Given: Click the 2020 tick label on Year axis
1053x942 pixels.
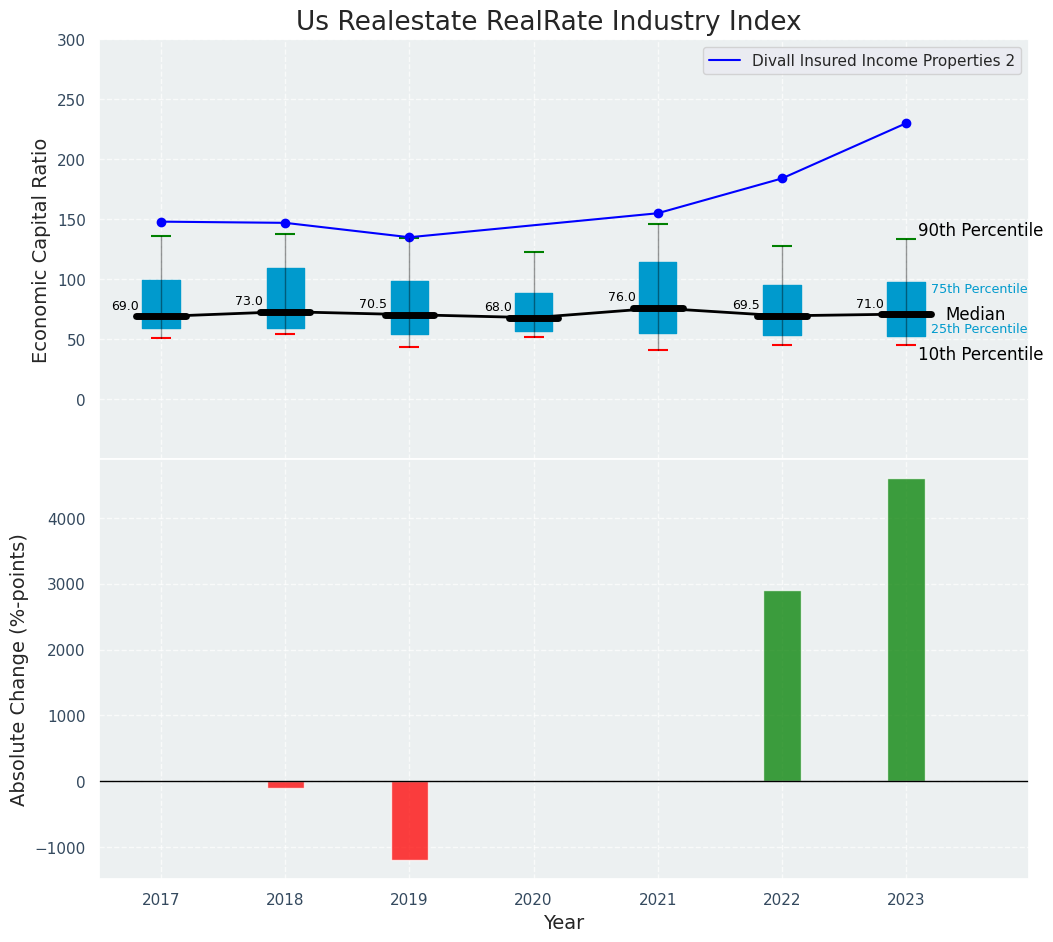Looking at the screenshot, I should coord(533,900).
